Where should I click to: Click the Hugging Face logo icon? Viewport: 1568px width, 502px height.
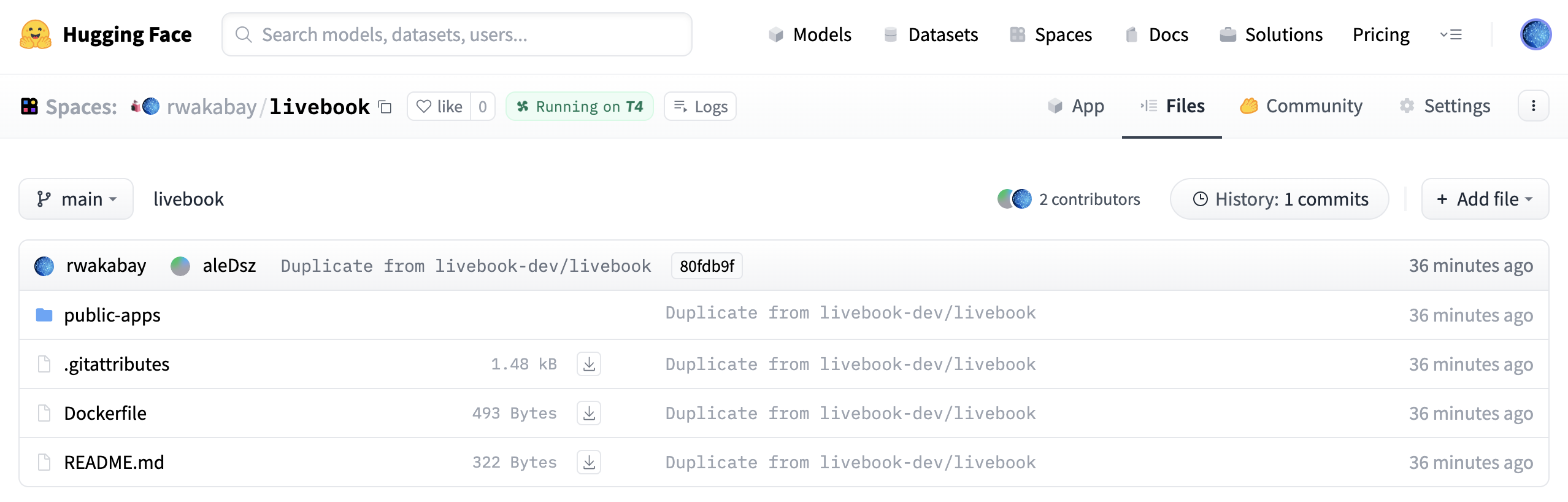(36, 34)
